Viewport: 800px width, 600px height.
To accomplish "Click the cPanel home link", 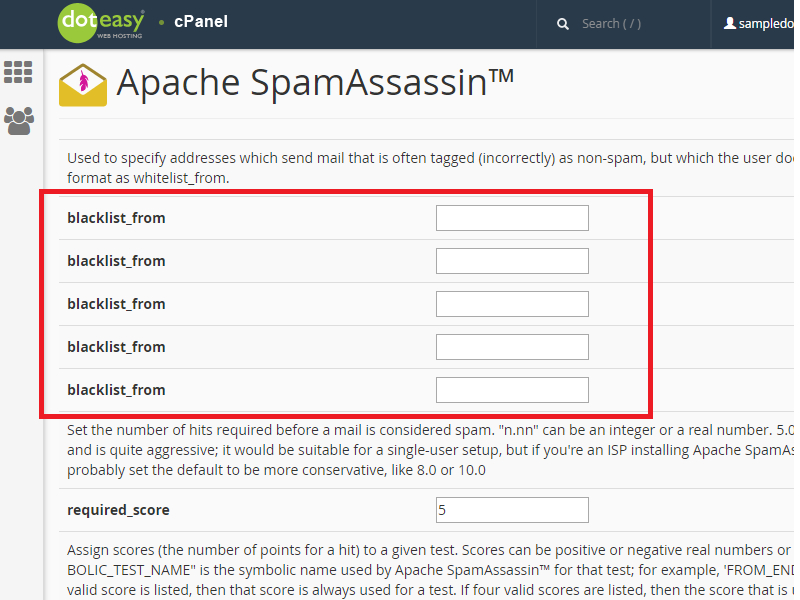I will pyautogui.click(x=201, y=22).
